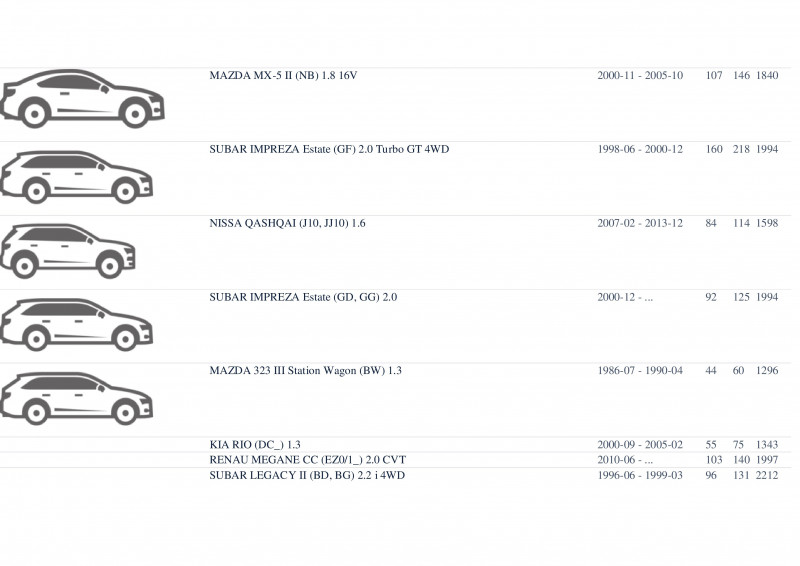800x566 pixels.
Task: Click the Subaru Impreza GD, GG car icon
Action: 77,325
